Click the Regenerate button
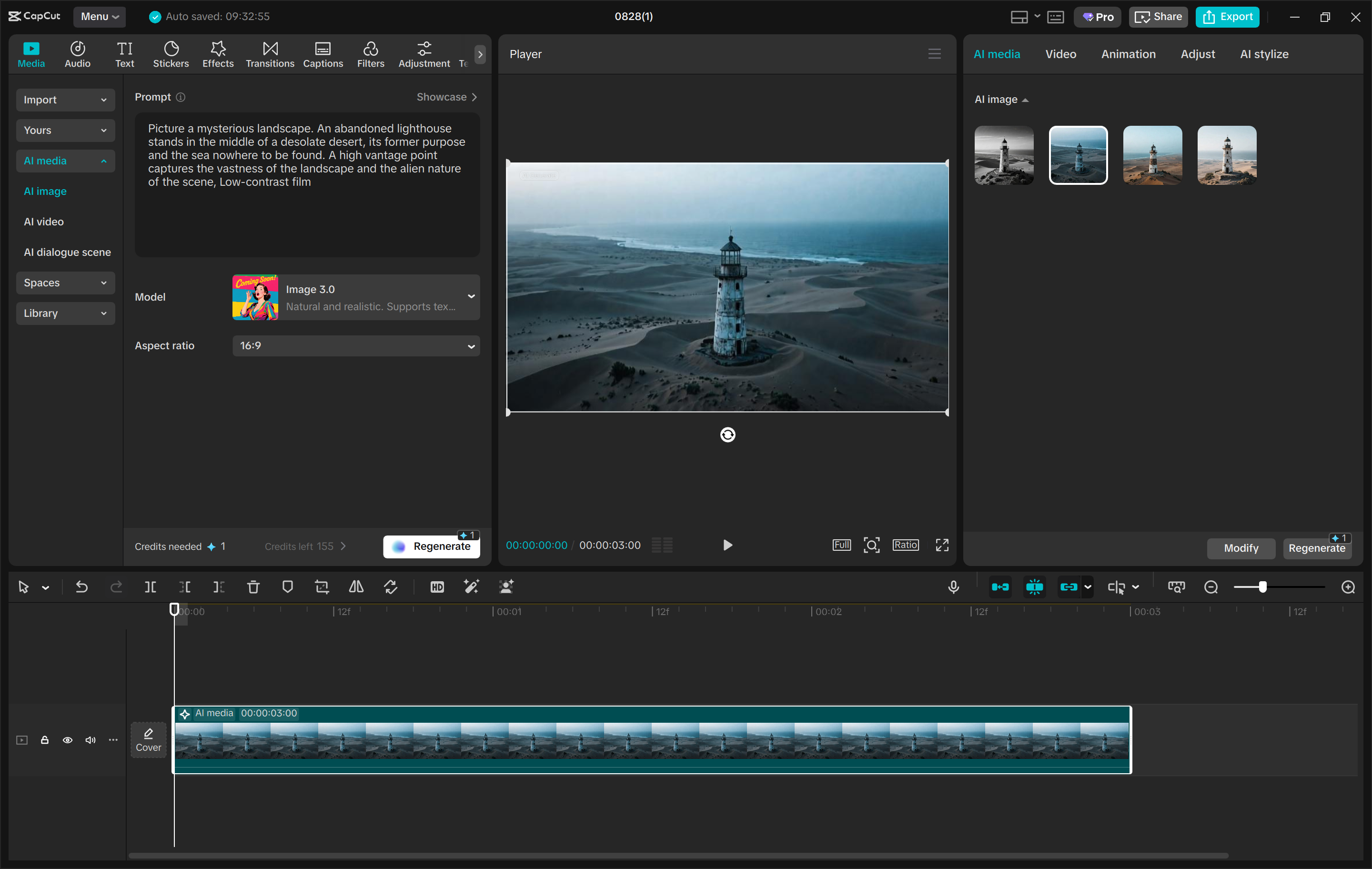 (431, 546)
